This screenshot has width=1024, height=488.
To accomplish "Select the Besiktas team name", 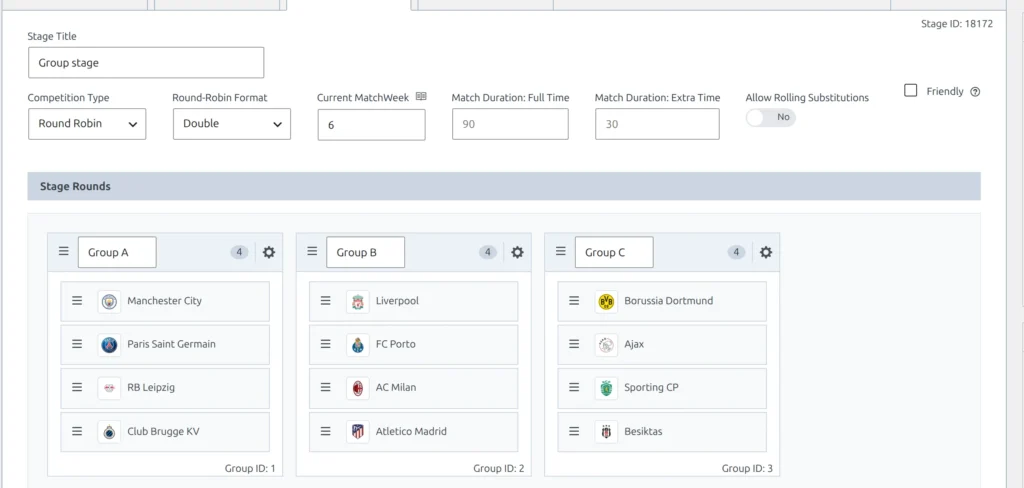I will (x=643, y=431).
